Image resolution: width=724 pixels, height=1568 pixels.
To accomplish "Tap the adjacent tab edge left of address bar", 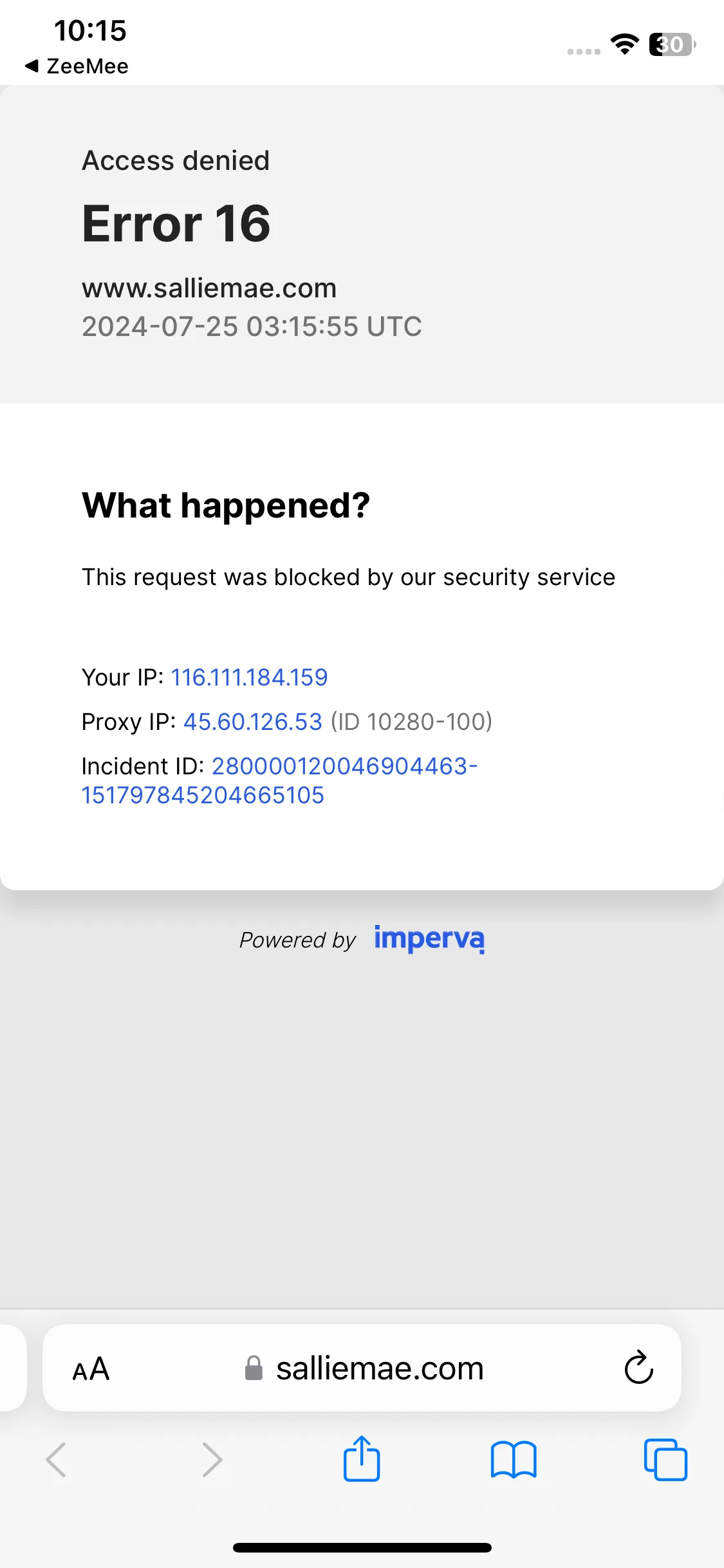I will pyautogui.click(x=12, y=1368).
